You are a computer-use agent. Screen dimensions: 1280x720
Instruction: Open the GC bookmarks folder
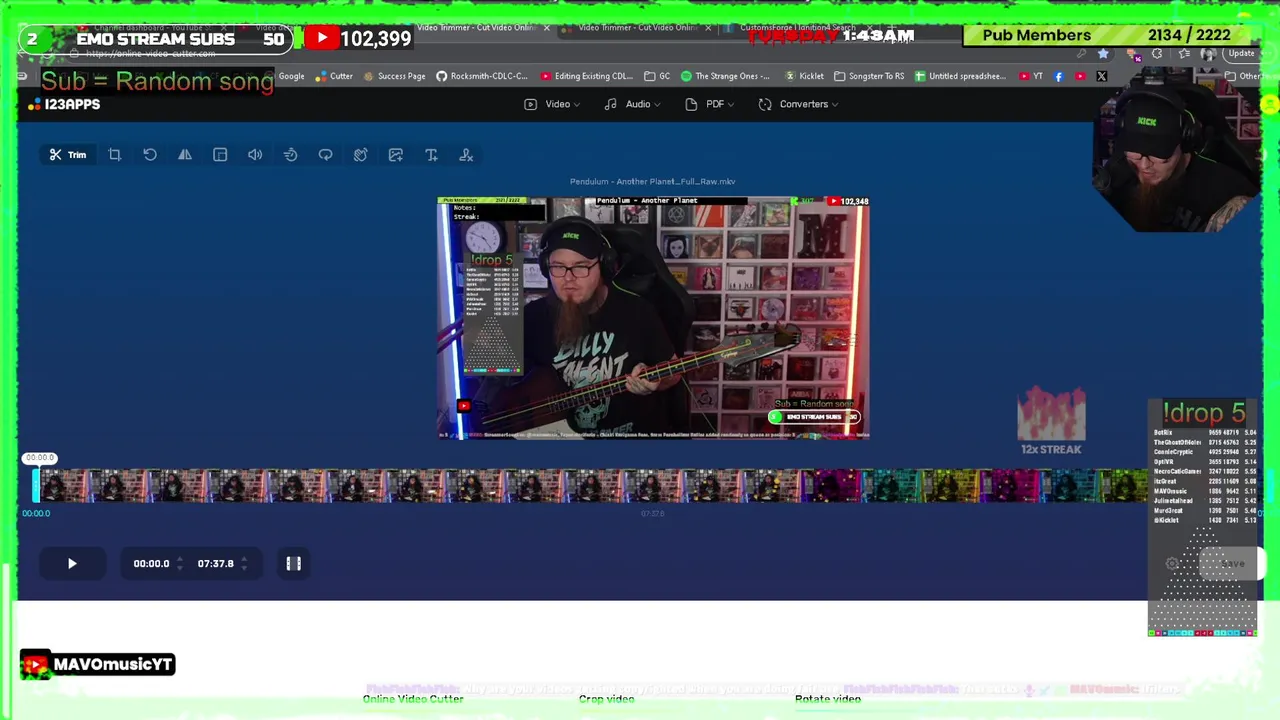coord(657,76)
